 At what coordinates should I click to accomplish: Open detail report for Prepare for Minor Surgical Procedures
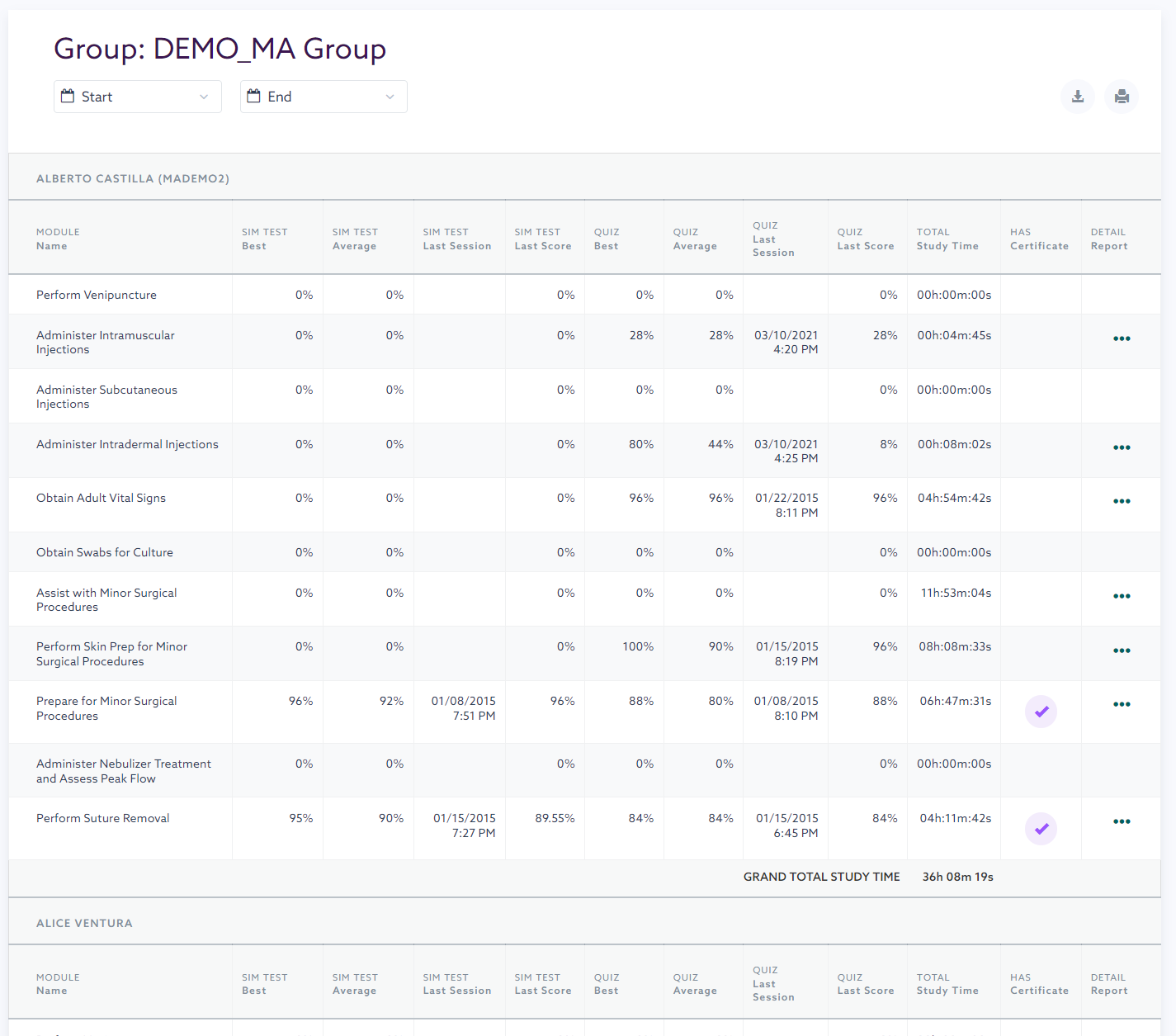tap(1122, 704)
